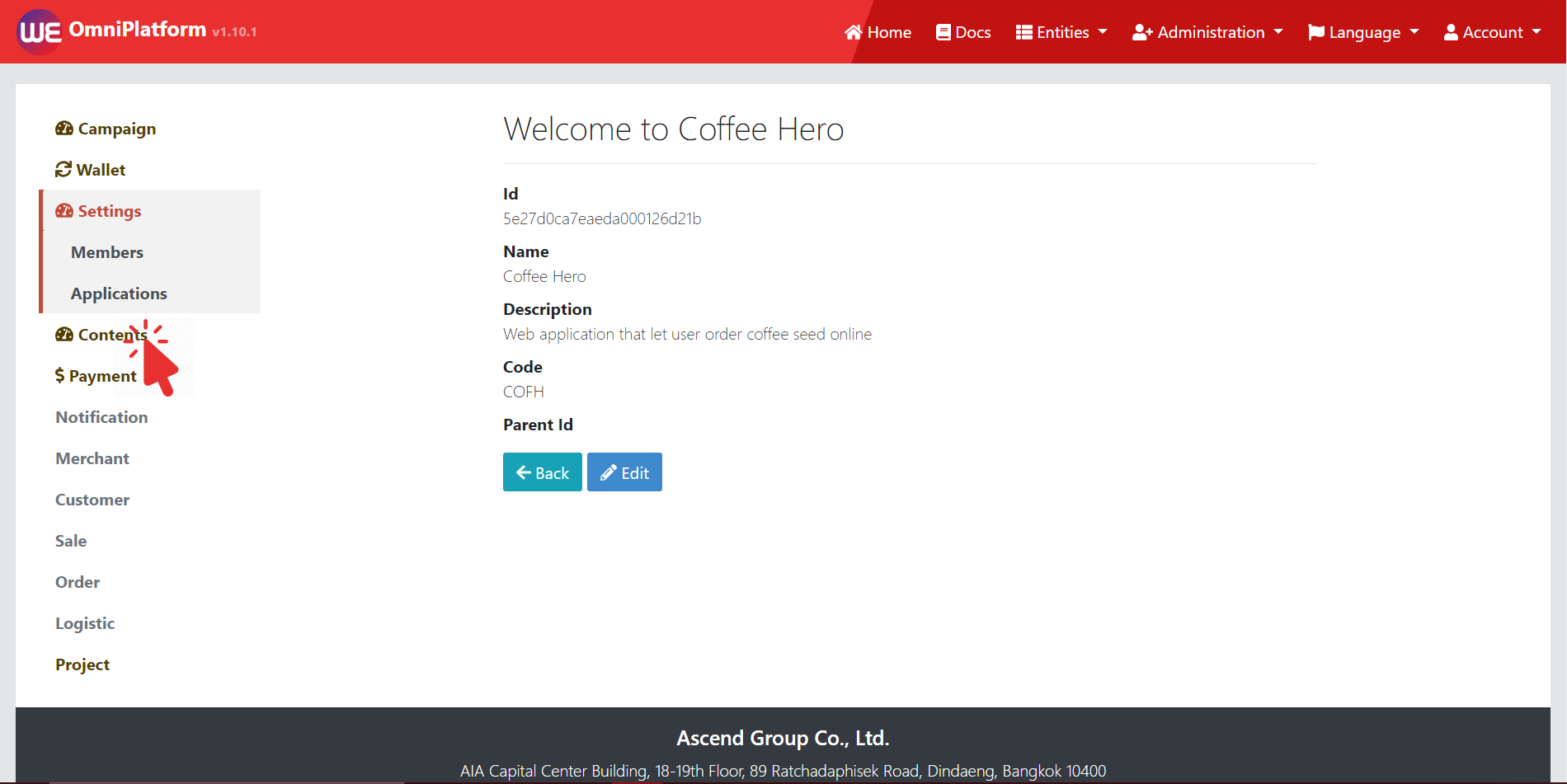Select Members in the sidebar
The height and width of the screenshot is (784, 1567).
click(x=107, y=252)
